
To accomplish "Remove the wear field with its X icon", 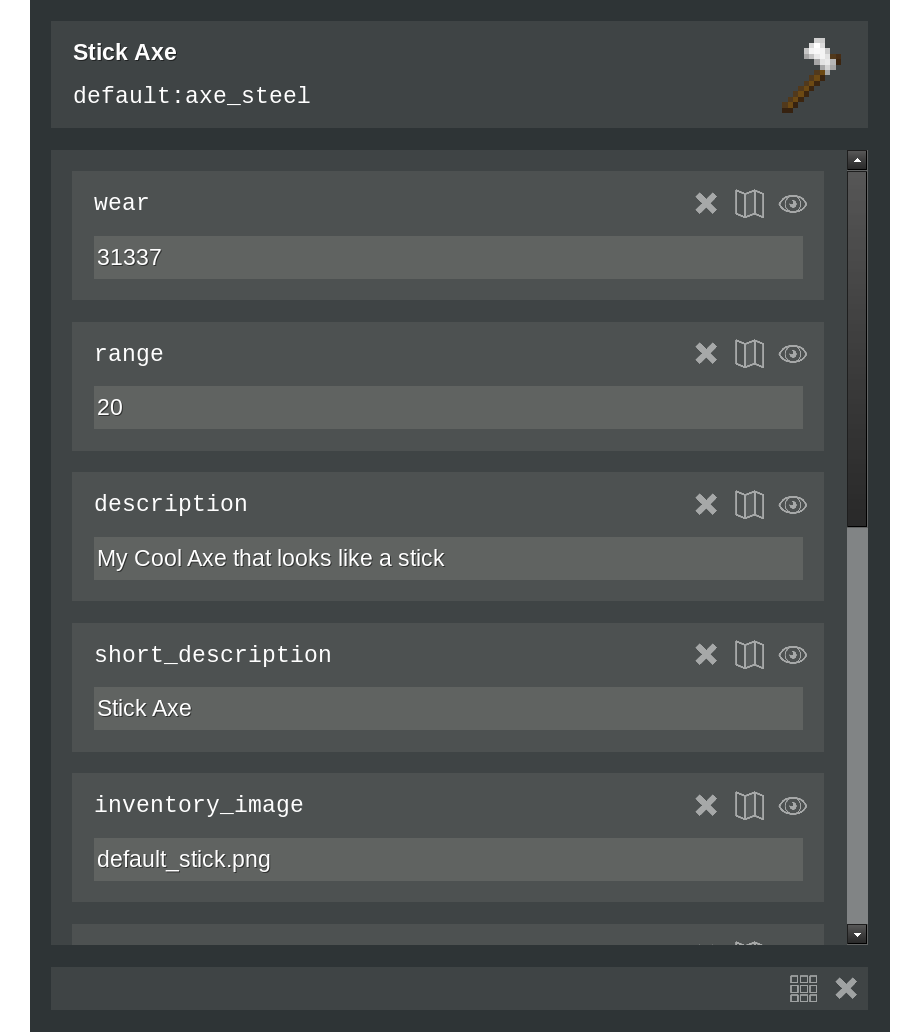I will pos(706,204).
